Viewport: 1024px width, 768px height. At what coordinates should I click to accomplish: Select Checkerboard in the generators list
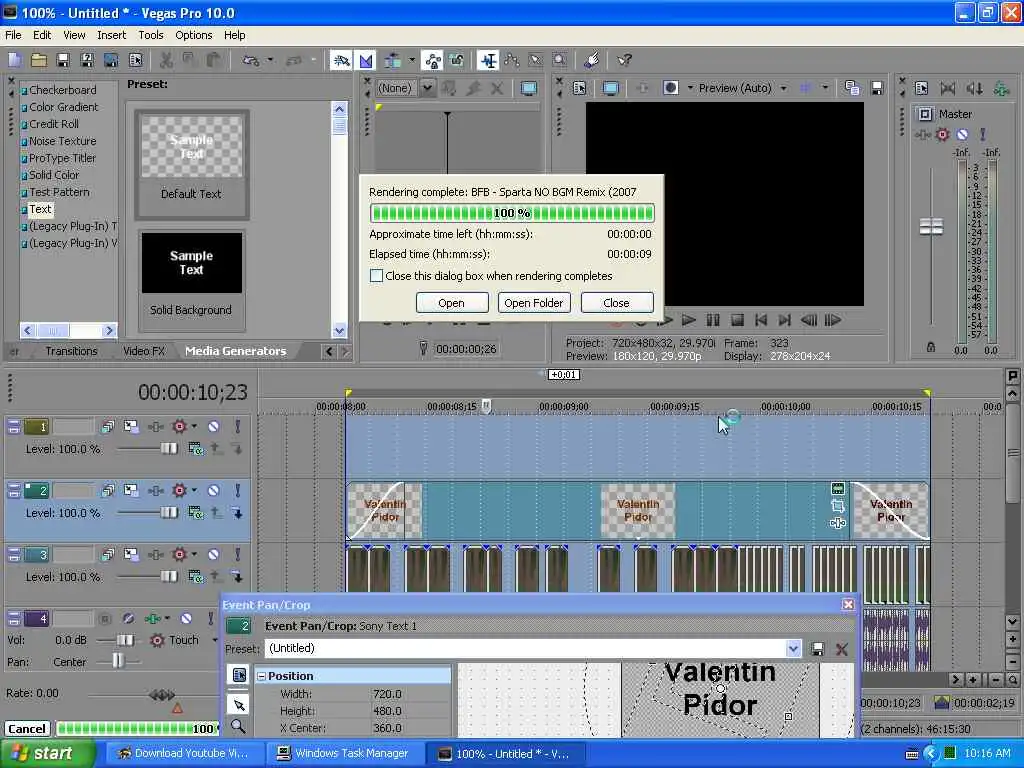(63, 90)
